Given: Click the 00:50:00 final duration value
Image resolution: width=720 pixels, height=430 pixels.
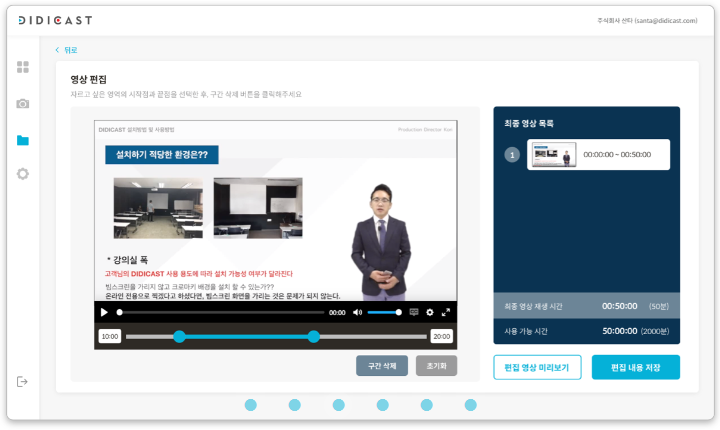Looking at the screenshot, I should click(x=619, y=306).
